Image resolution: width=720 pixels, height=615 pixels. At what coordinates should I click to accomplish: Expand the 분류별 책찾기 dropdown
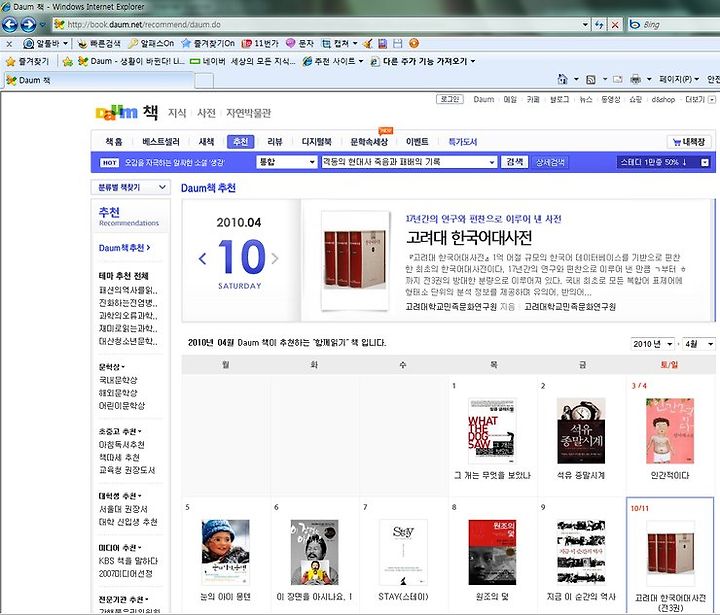131,187
